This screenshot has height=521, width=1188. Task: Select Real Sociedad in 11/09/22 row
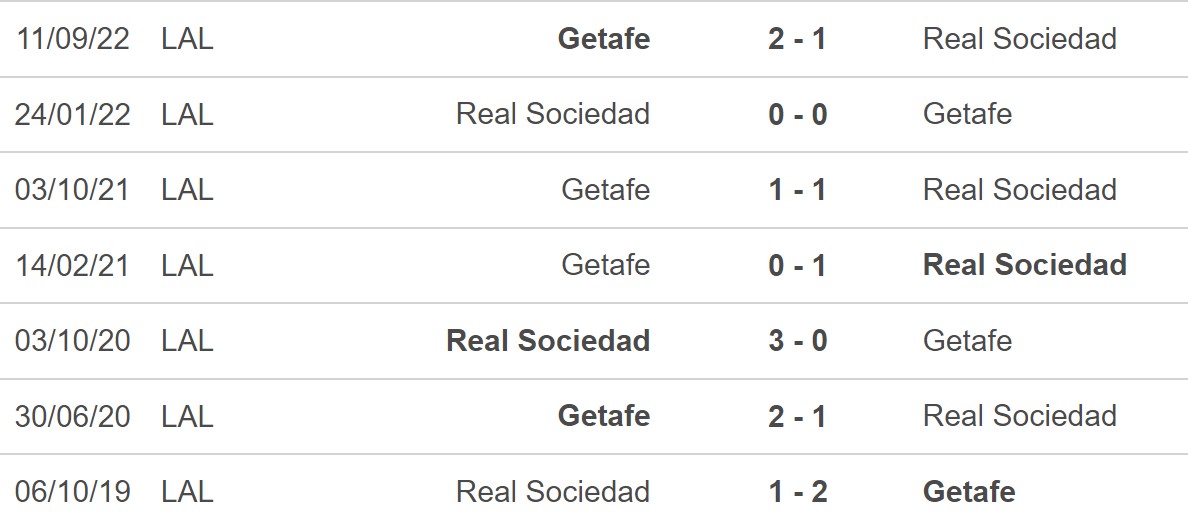coord(1020,39)
